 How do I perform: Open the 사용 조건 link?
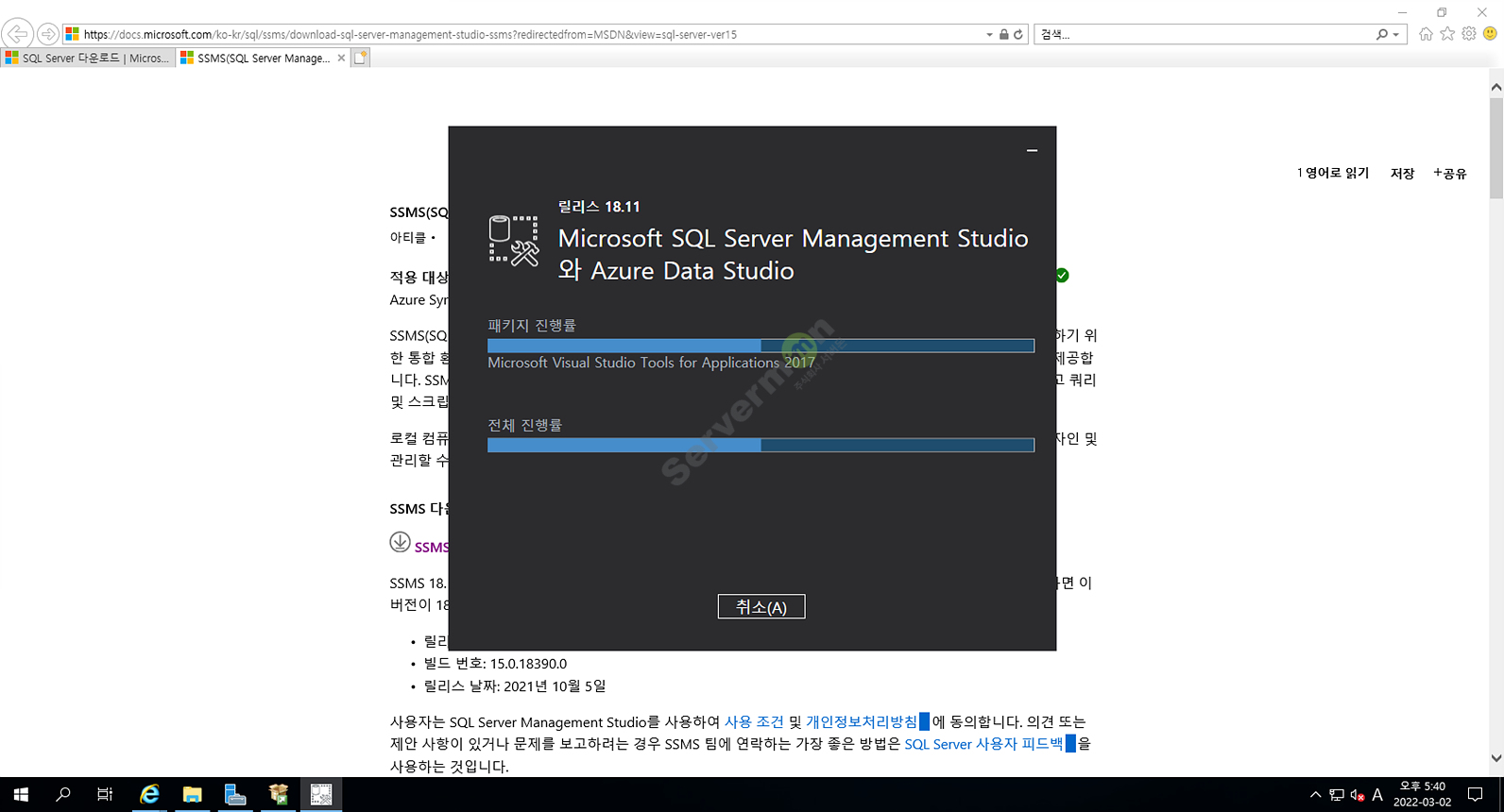pyautogui.click(x=754, y=721)
